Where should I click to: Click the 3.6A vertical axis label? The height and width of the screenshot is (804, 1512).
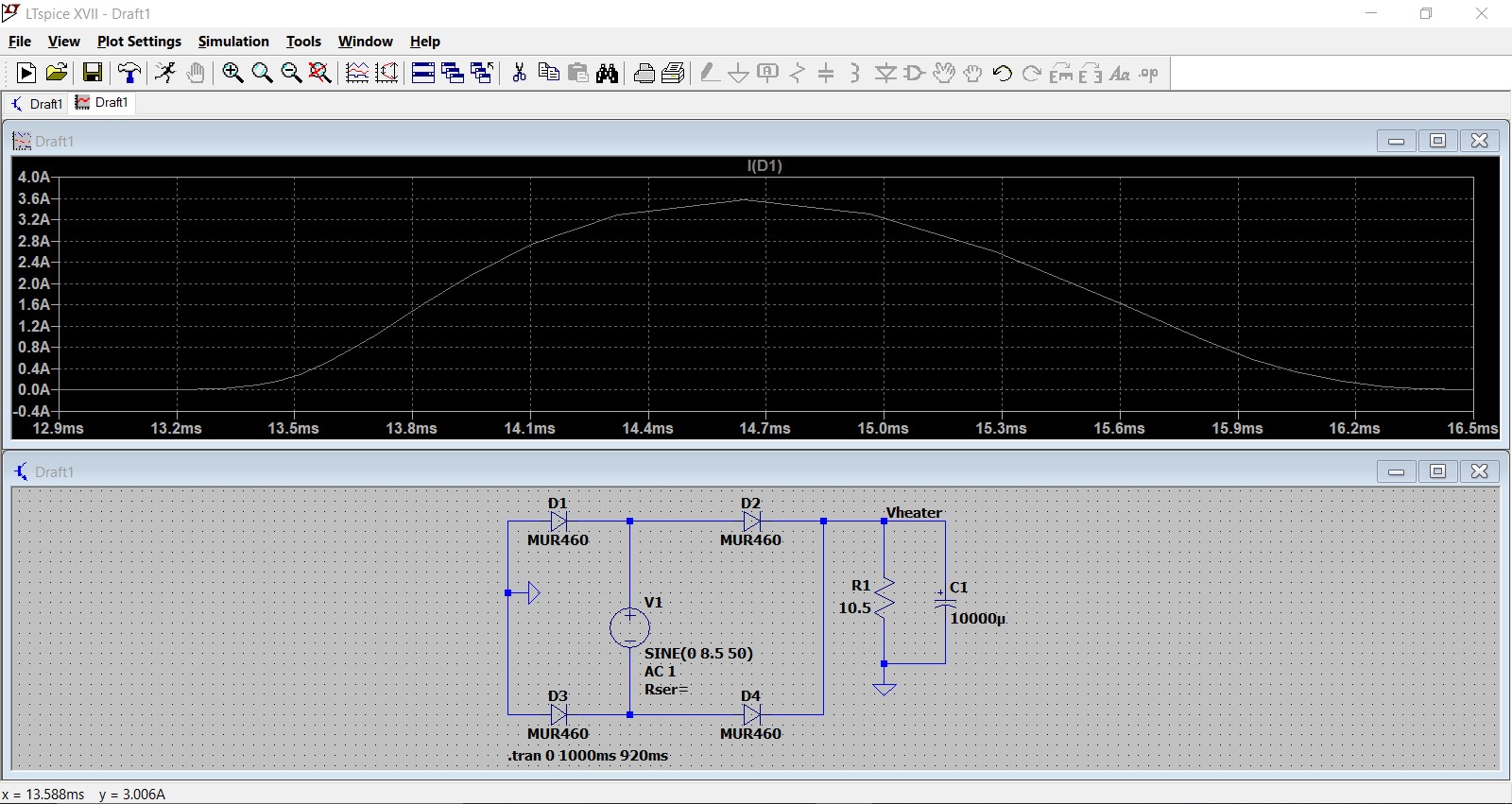click(x=33, y=198)
